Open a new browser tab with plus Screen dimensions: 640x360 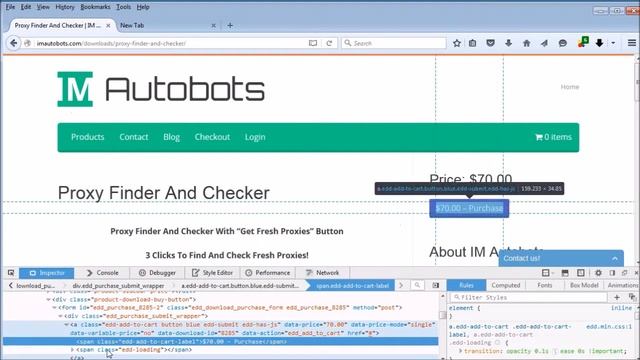point(230,25)
